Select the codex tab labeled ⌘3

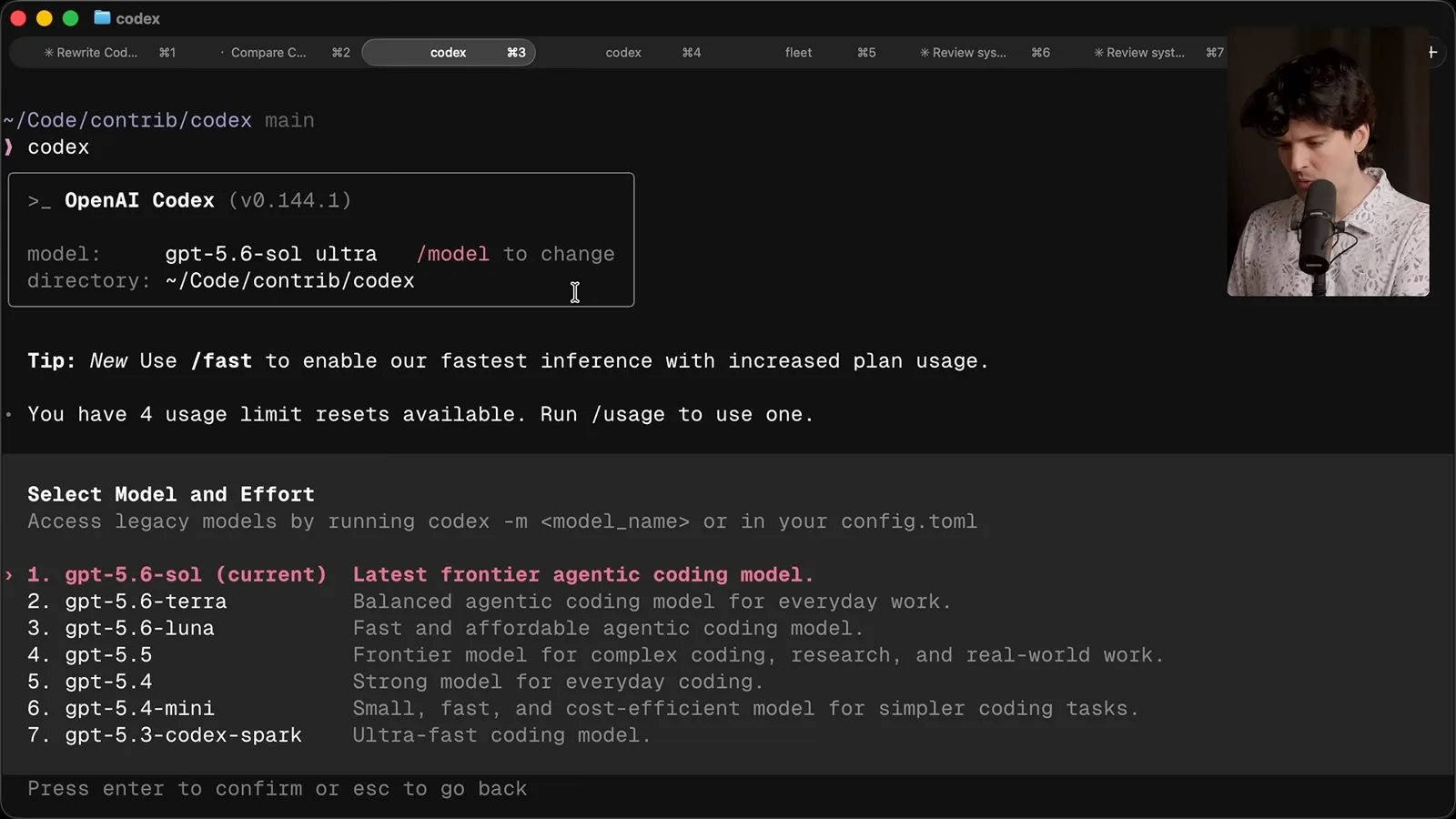point(449,53)
